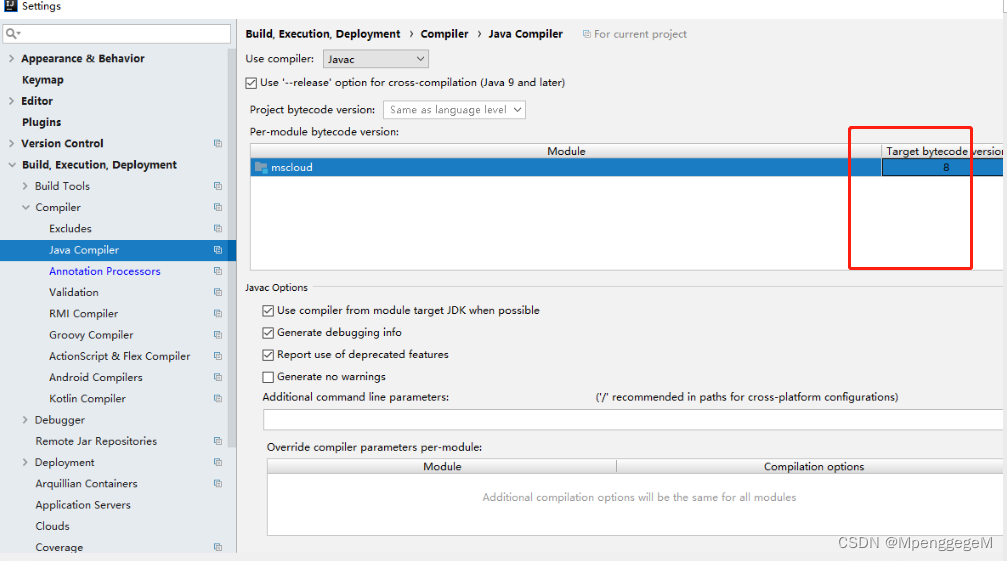Collapse Build, Execution, Deployment node

(12, 165)
